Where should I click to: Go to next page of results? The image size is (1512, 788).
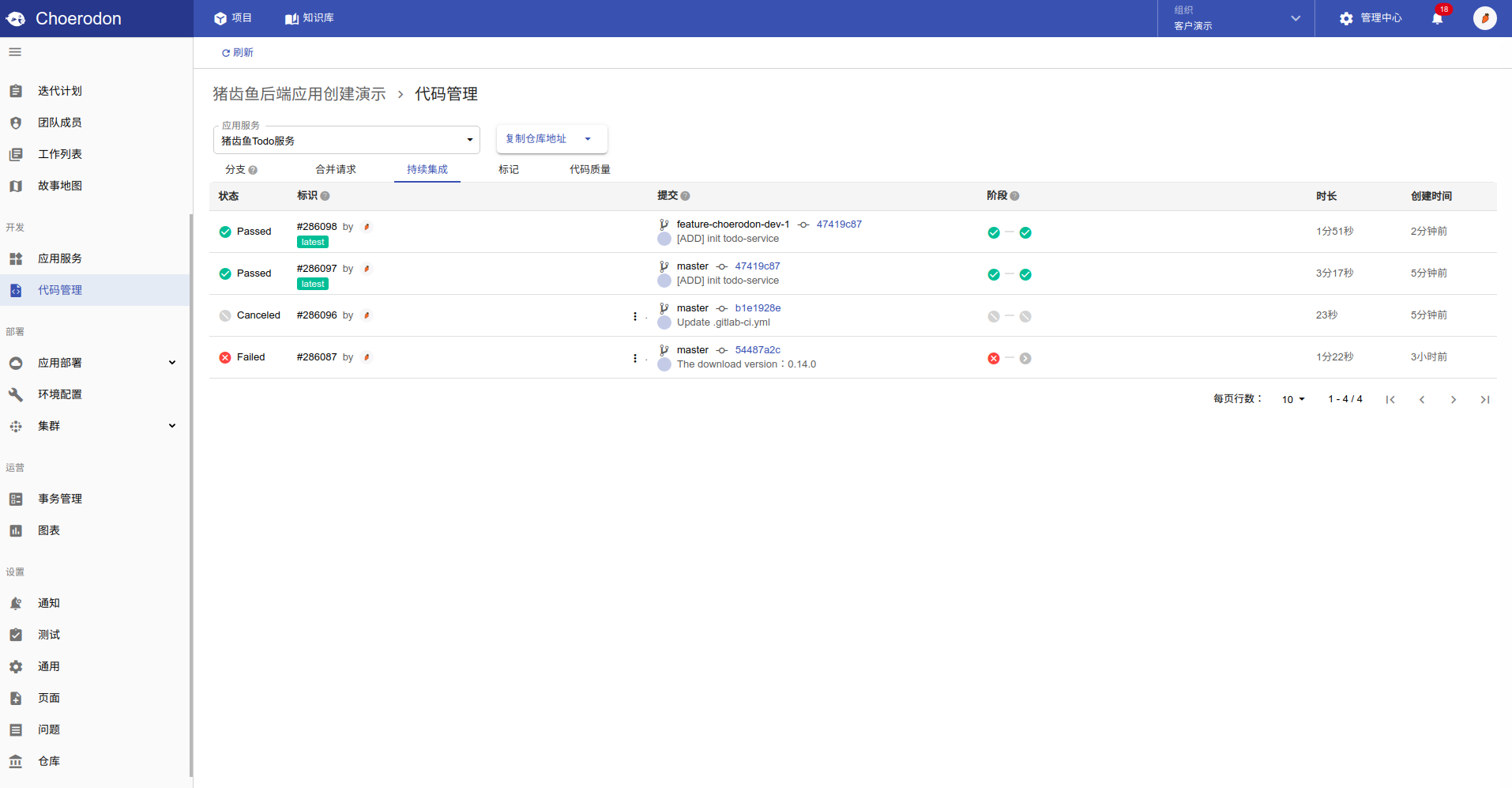pos(1454,400)
